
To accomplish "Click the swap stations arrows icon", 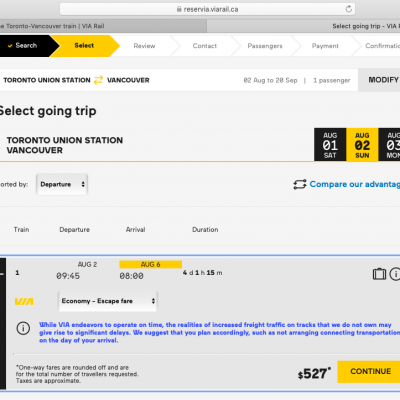I will (x=98, y=80).
